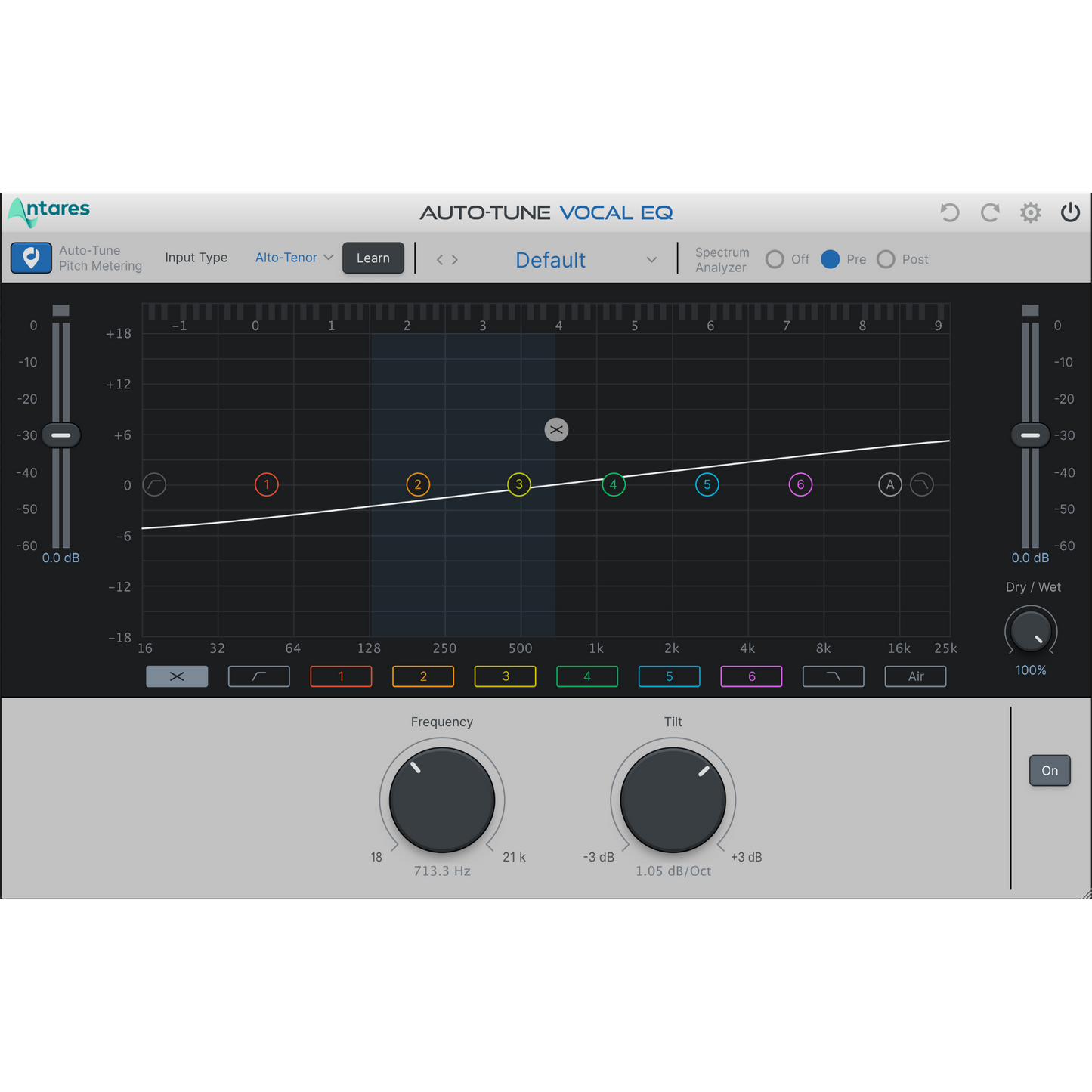This screenshot has width=1092, height=1092.
Task: Toggle plugin power bypass icon
Action: 1070,213
